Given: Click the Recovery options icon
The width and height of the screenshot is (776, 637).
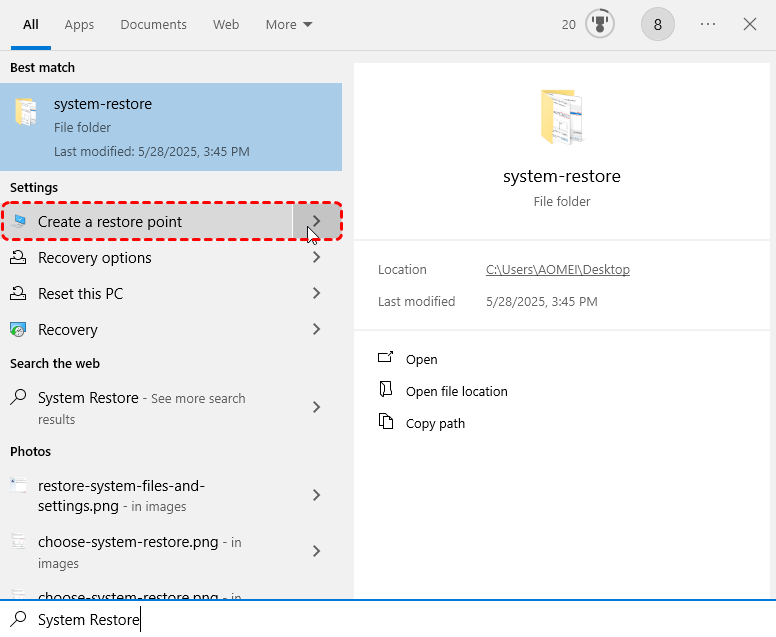Looking at the screenshot, I should [18, 257].
